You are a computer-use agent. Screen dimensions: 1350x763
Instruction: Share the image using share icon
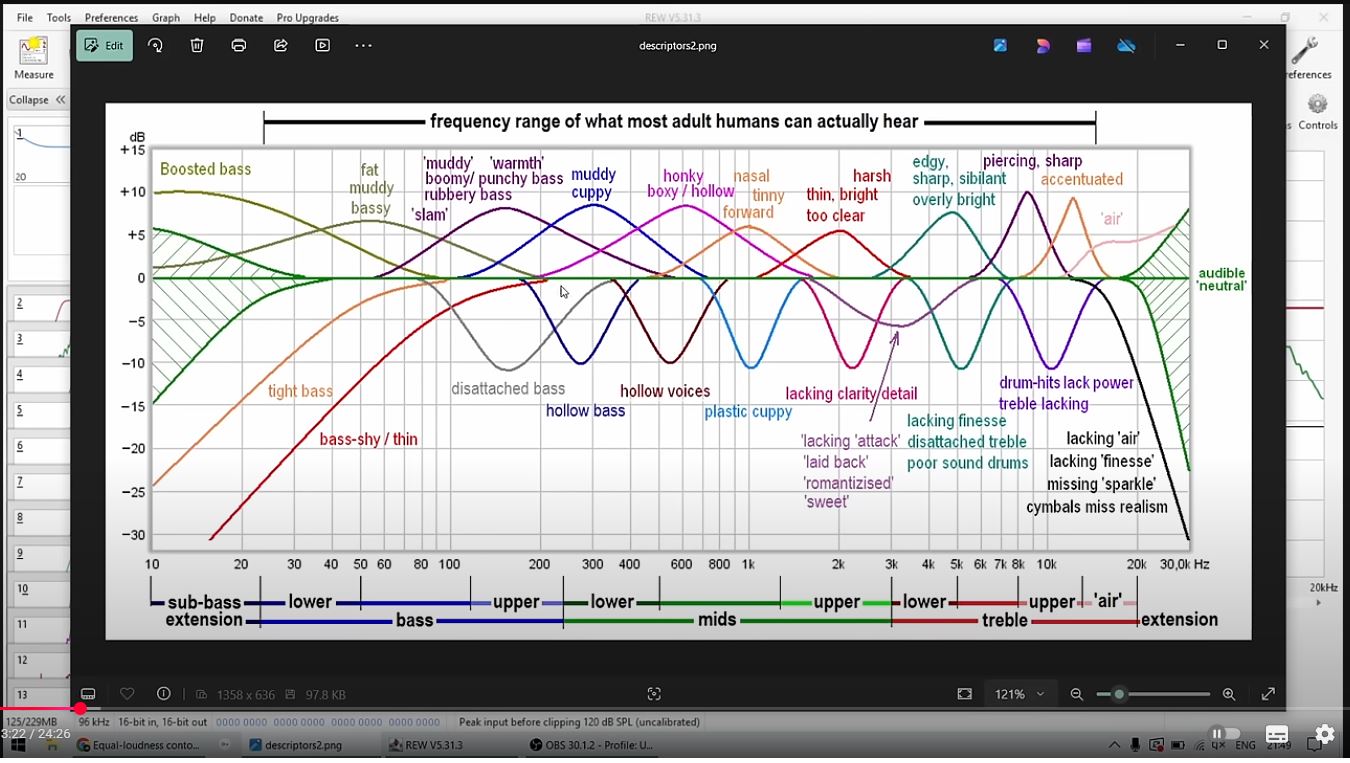281,45
